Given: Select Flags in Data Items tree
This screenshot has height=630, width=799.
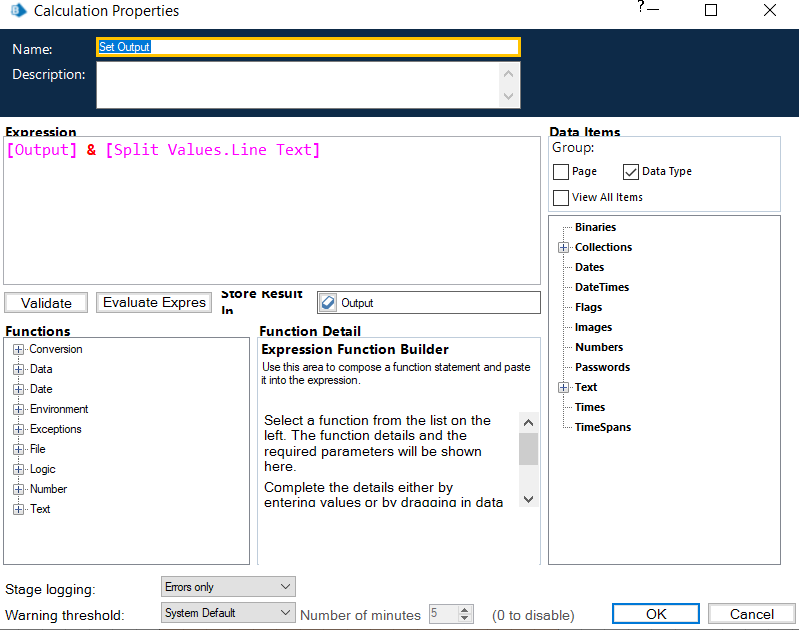Looking at the screenshot, I should tap(588, 307).
